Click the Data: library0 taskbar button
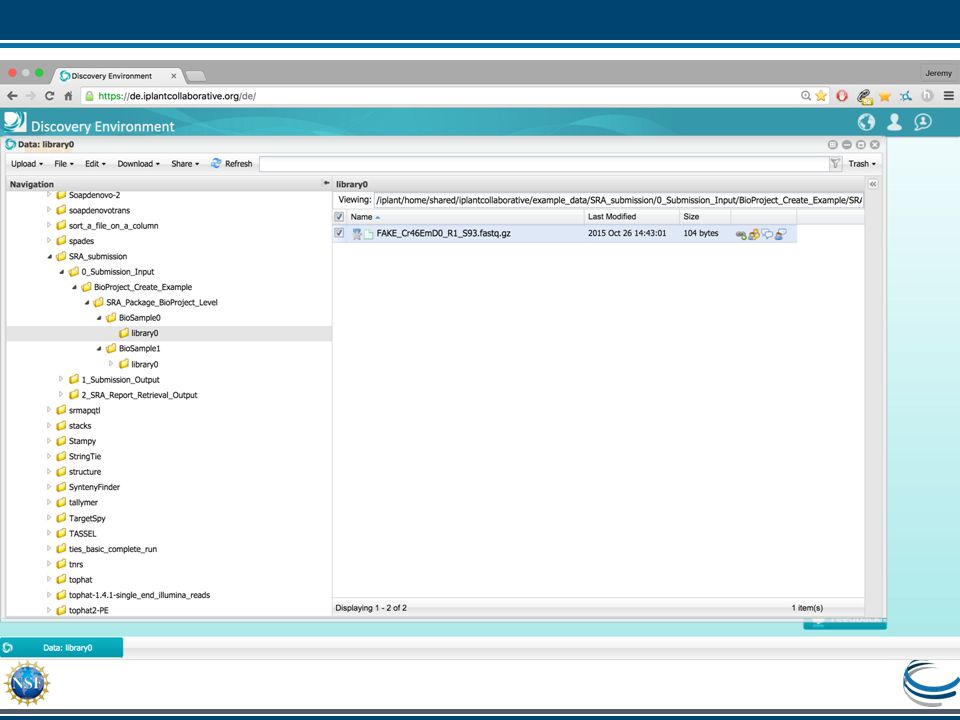960x720 pixels. 61,647
